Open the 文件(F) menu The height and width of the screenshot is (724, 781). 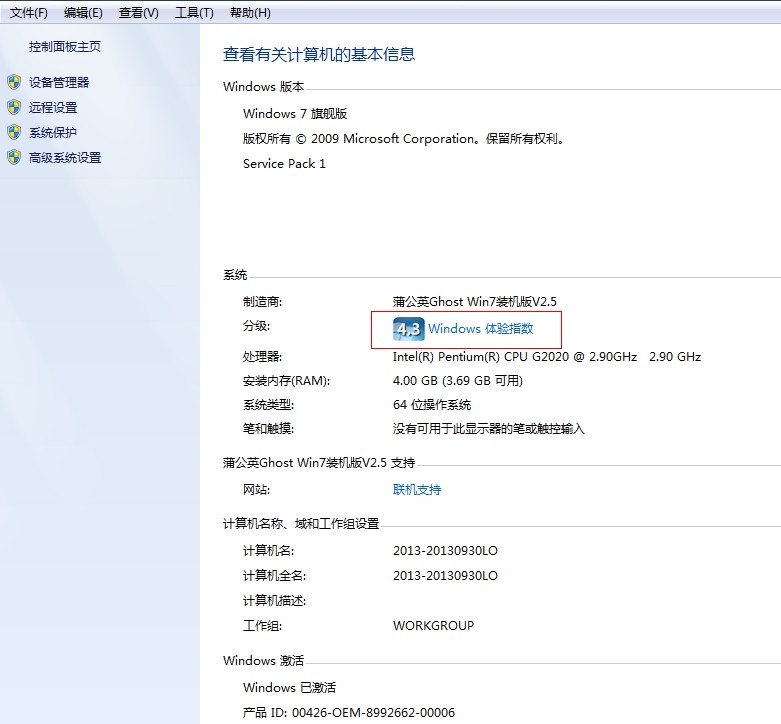[x=29, y=13]
